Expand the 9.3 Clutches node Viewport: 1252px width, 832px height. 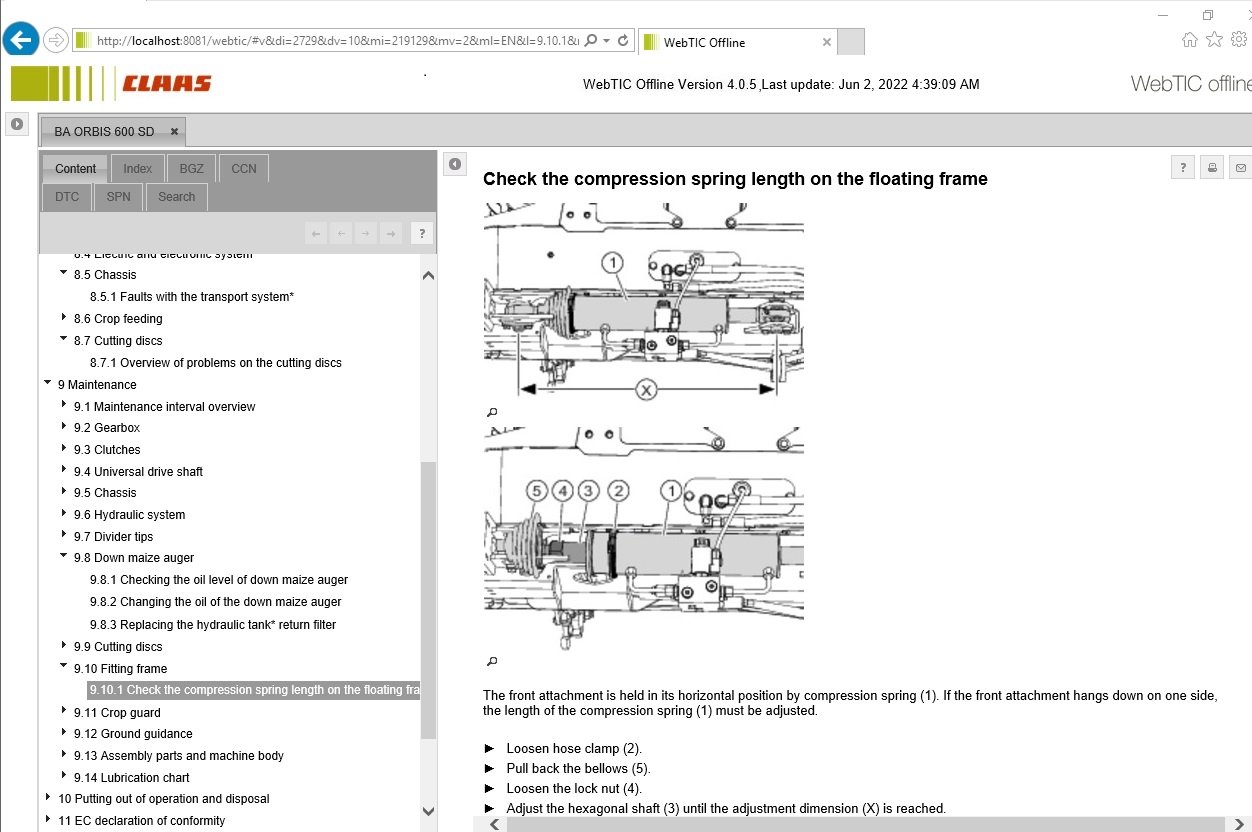pos(64,448)
